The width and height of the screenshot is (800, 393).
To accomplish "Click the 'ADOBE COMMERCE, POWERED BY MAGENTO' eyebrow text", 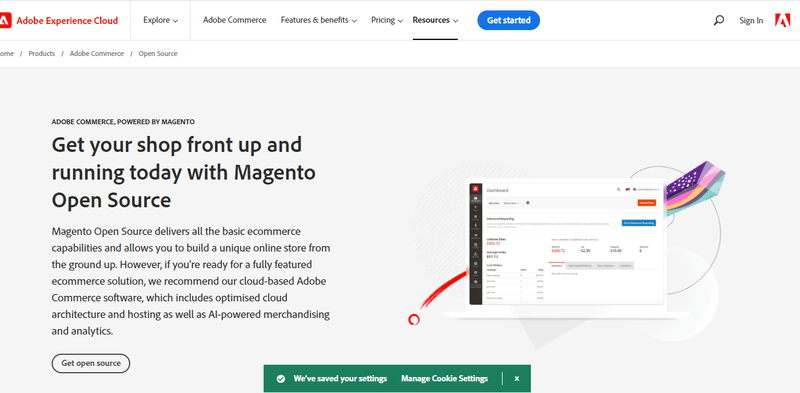I will pyautogui.click(x=123, y=122).
